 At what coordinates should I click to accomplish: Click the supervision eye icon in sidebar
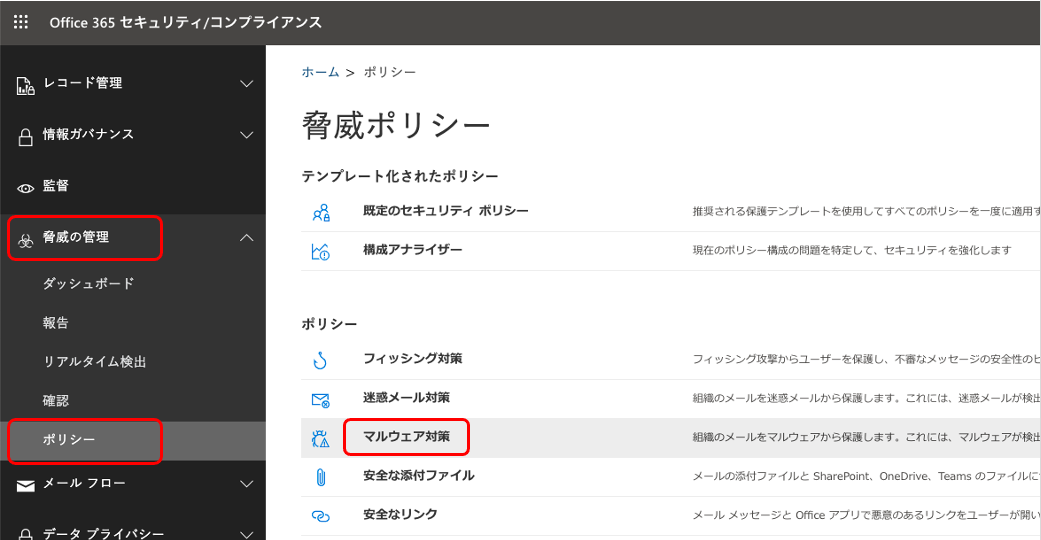click(x=26, y=187)
